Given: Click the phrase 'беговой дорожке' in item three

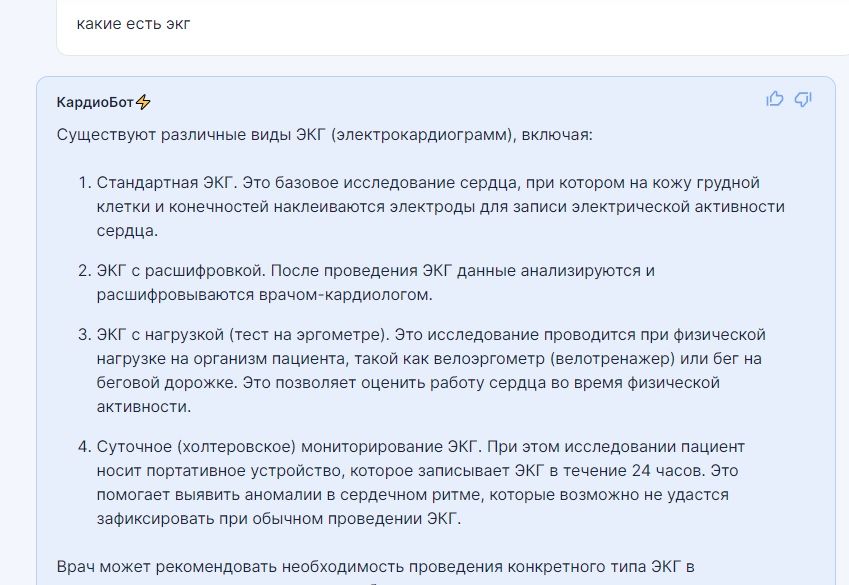Looking at the screenshot, I should point(167,382).
